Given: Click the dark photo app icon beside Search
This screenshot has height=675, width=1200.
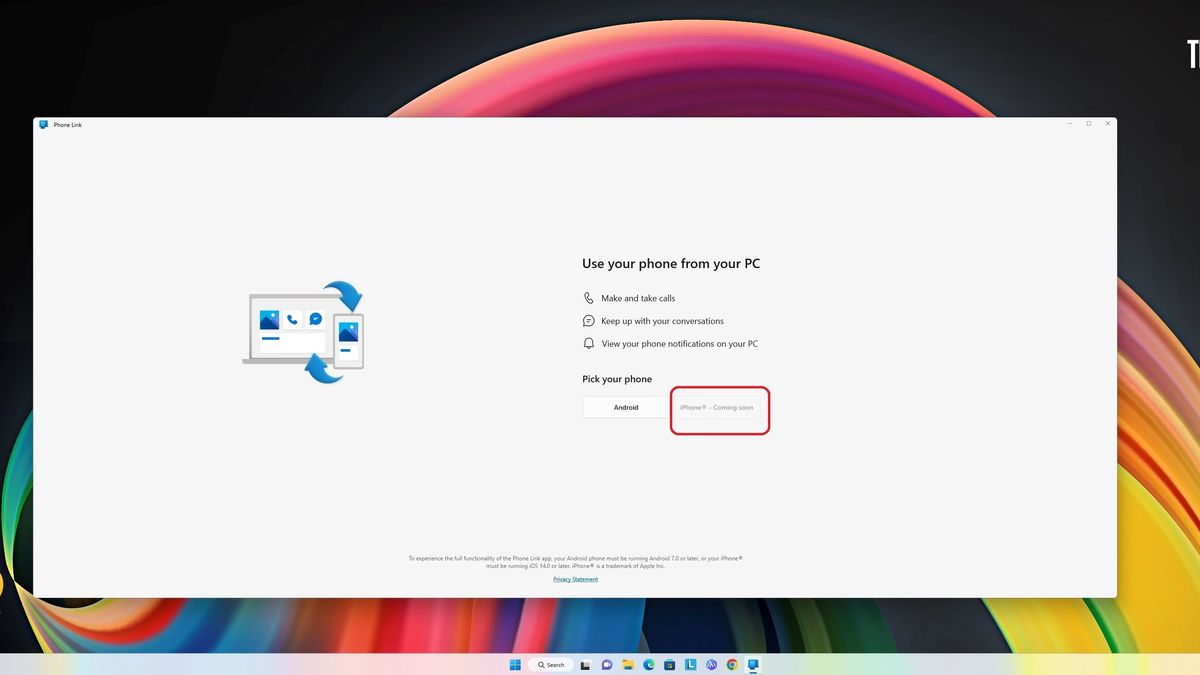Looking at the screenshot, I should coord(586,664).
